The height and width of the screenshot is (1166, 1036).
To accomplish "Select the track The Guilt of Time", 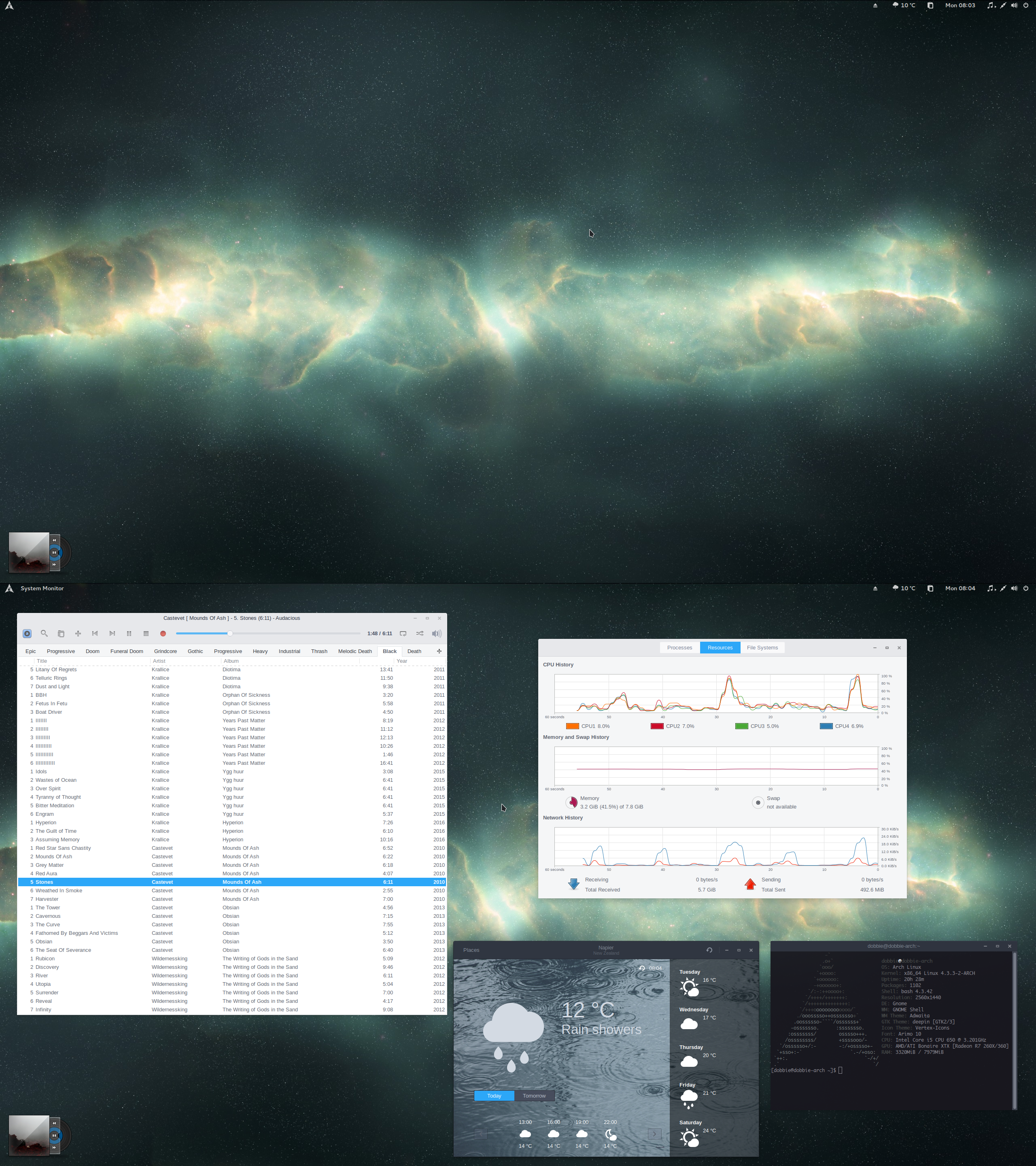I will (x=232, y=831).
